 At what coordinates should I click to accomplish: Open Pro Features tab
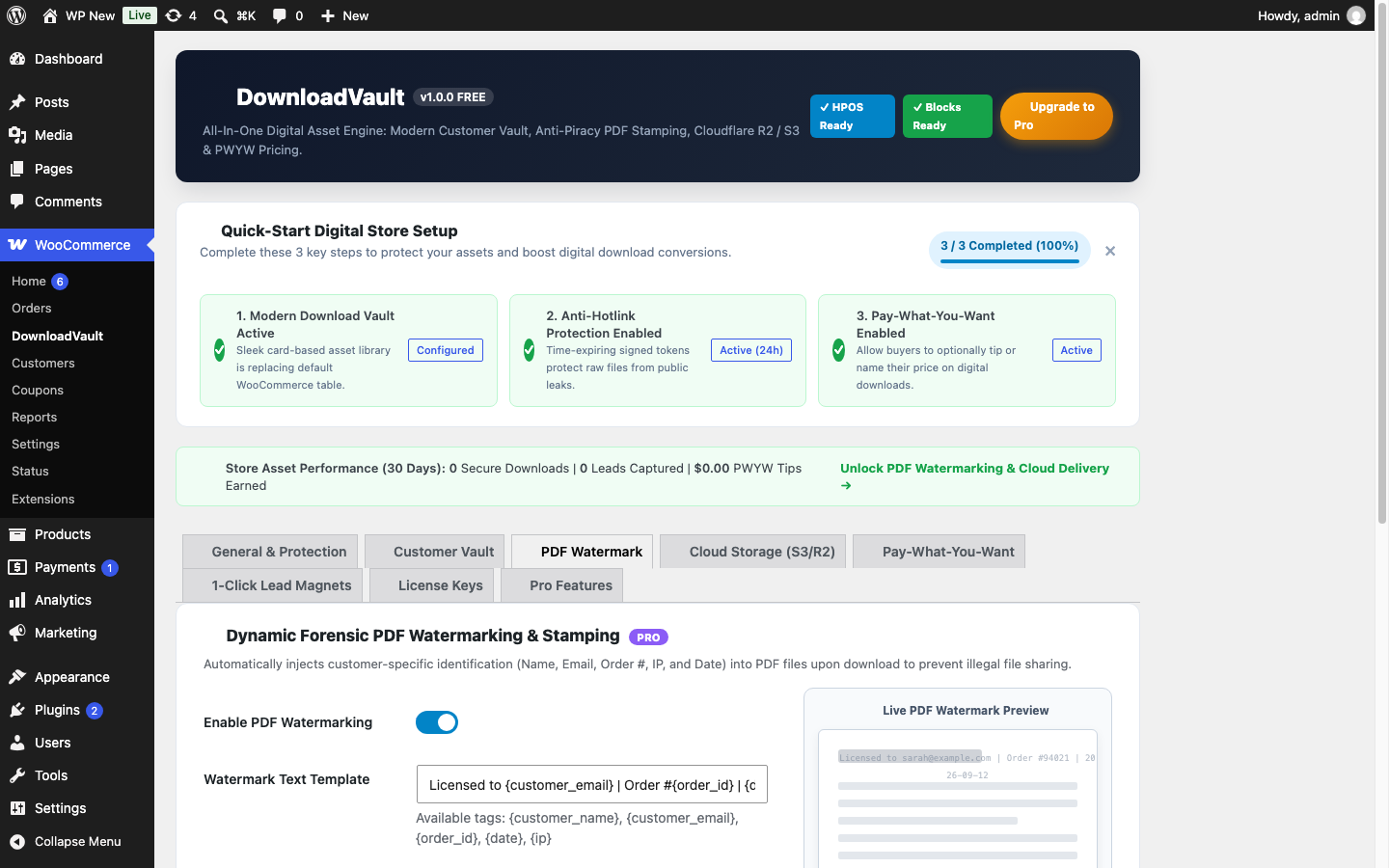pos(562,585)
